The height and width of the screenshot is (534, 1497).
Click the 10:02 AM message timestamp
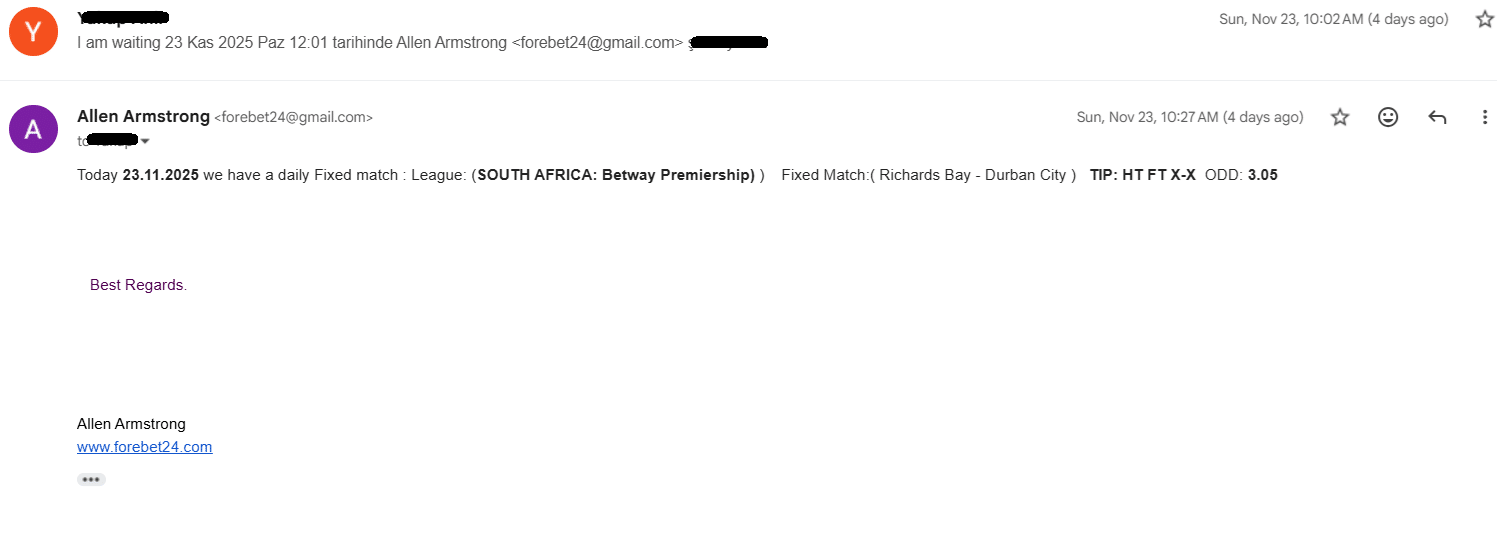pyautogui.click(x=1333, y=19)
